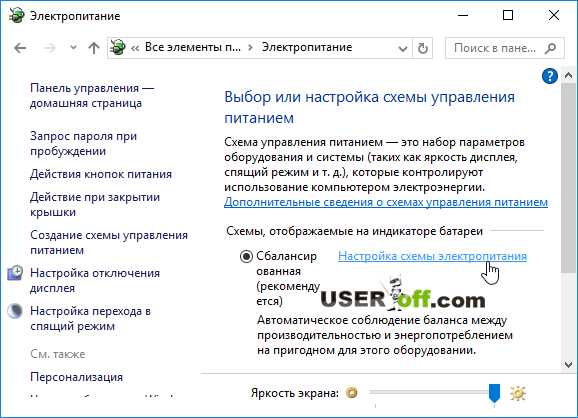This screenshot has width=578, height=418.
Task: Click the vertical scrollbar thumb
Action: 568,178
